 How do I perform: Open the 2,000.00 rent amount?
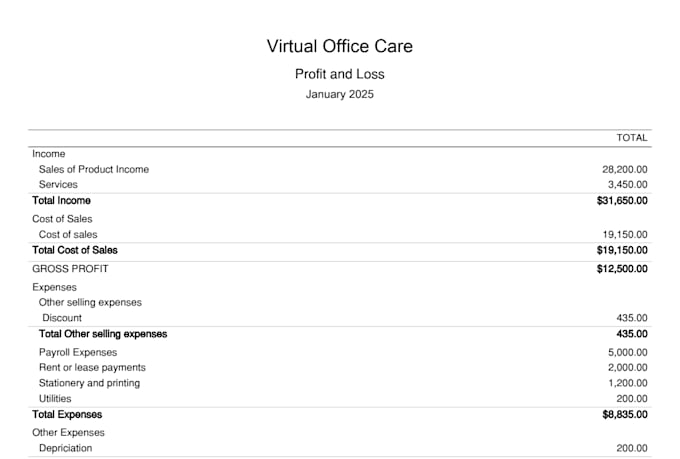[628, 367]
